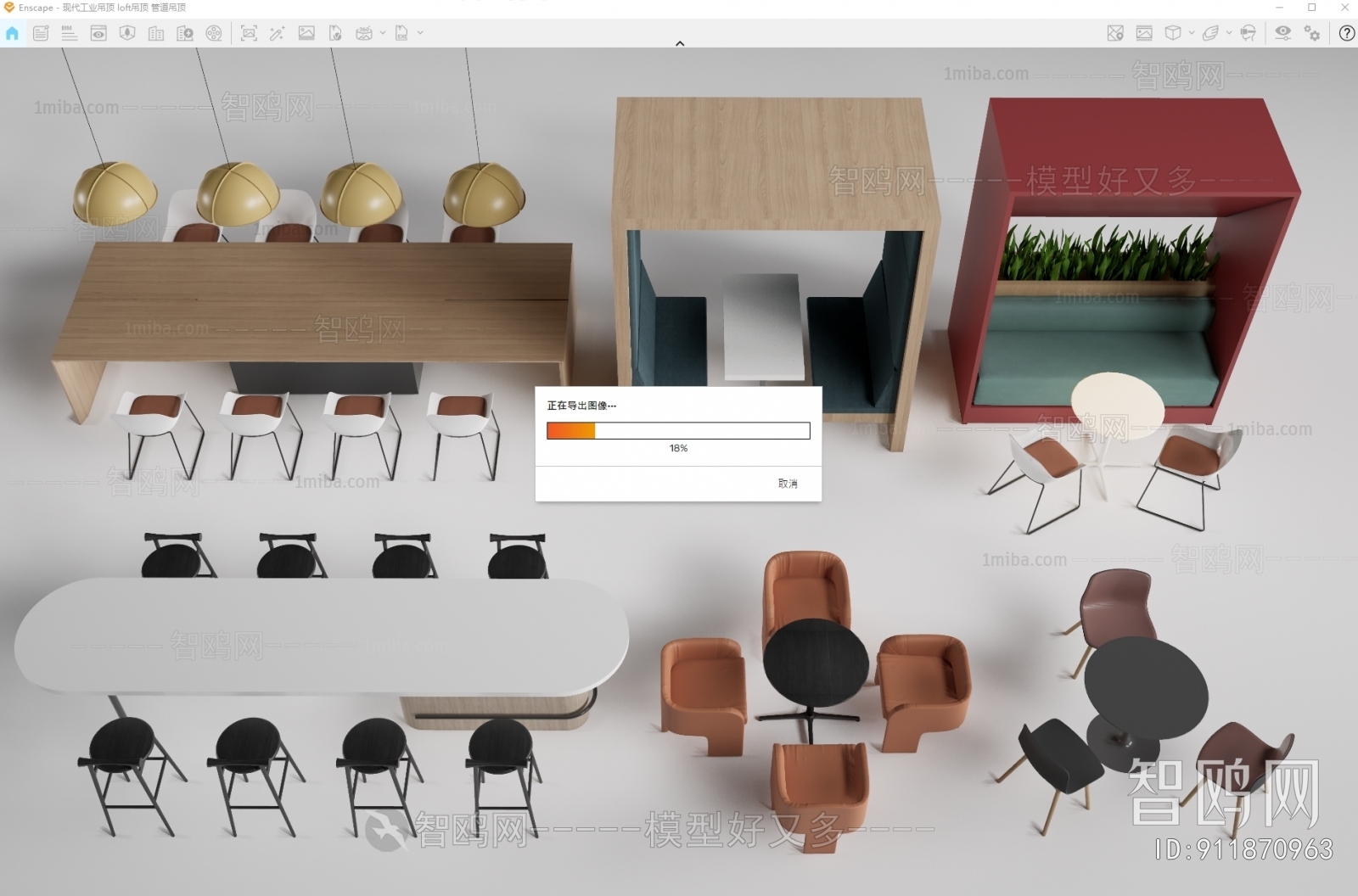Open the BIM information panel
1358x896 pixels.
70,33
